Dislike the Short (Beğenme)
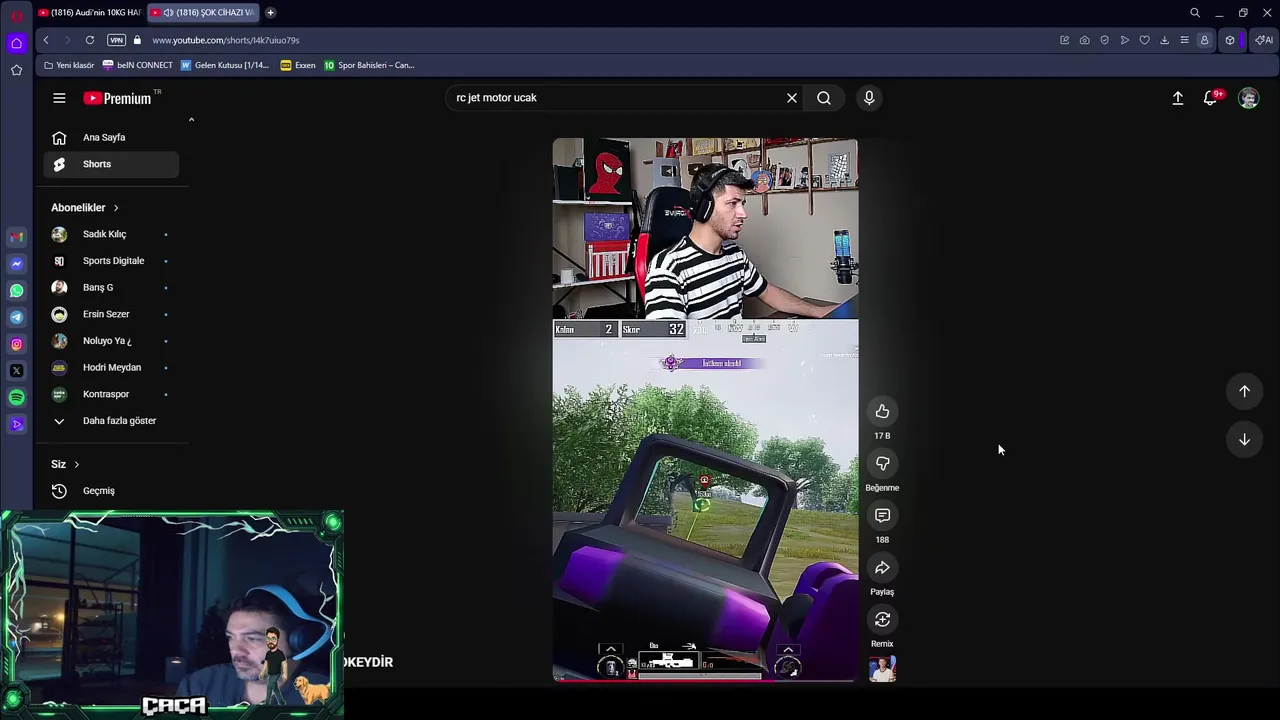The image size is (1280, 720). [882, 464]
